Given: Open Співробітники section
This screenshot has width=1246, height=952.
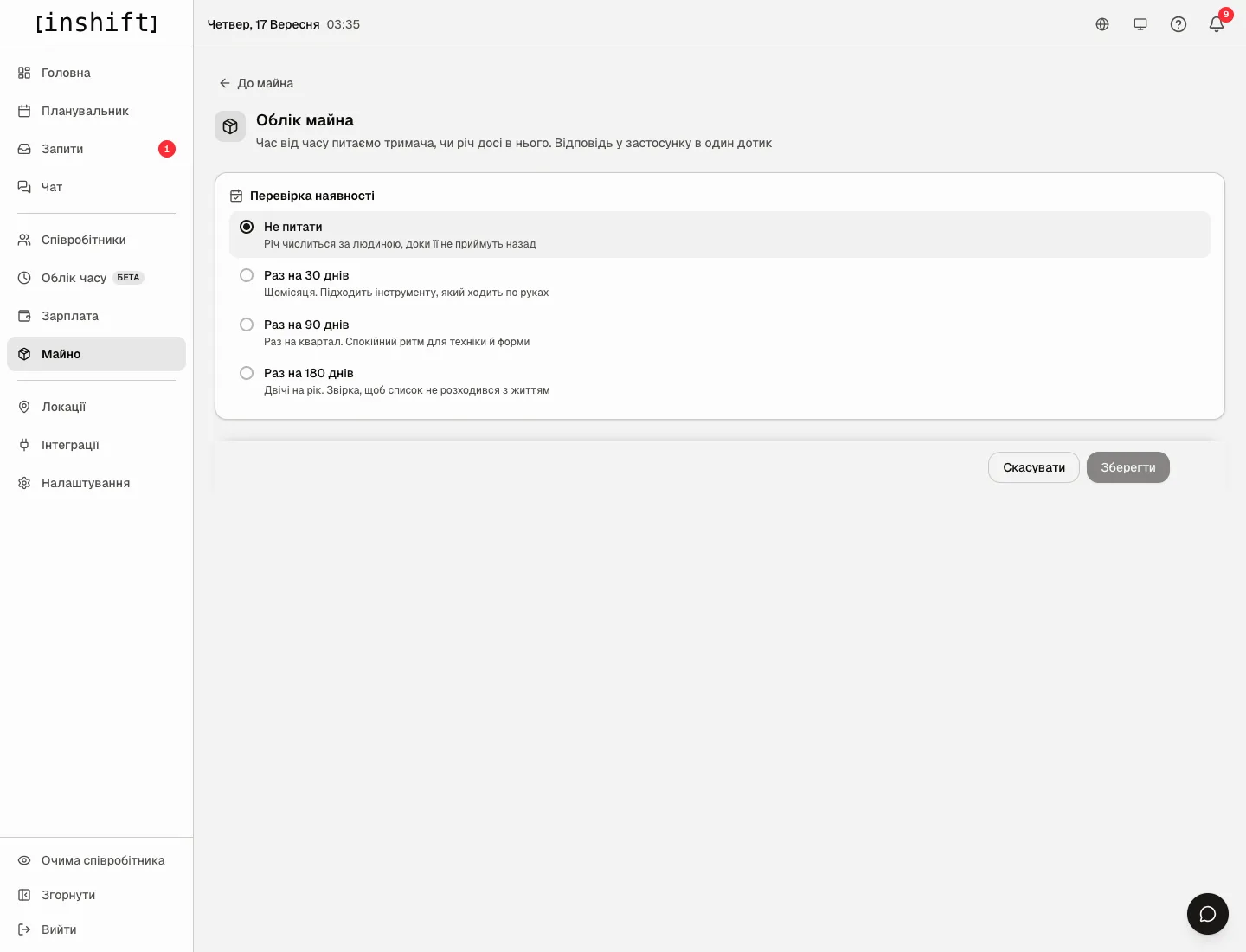Looking at the screenshot, I should coord(96,240).
